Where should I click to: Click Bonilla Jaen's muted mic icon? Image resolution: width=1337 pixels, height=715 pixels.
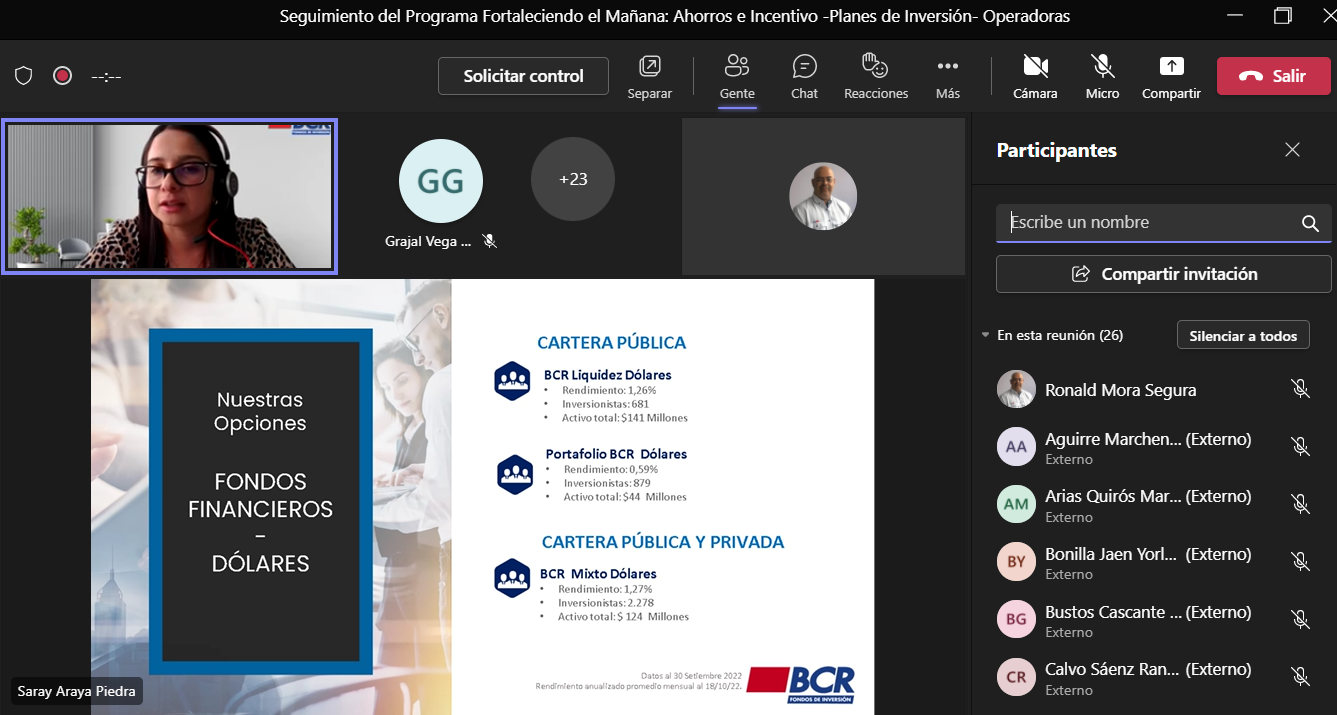[1300, 562]
